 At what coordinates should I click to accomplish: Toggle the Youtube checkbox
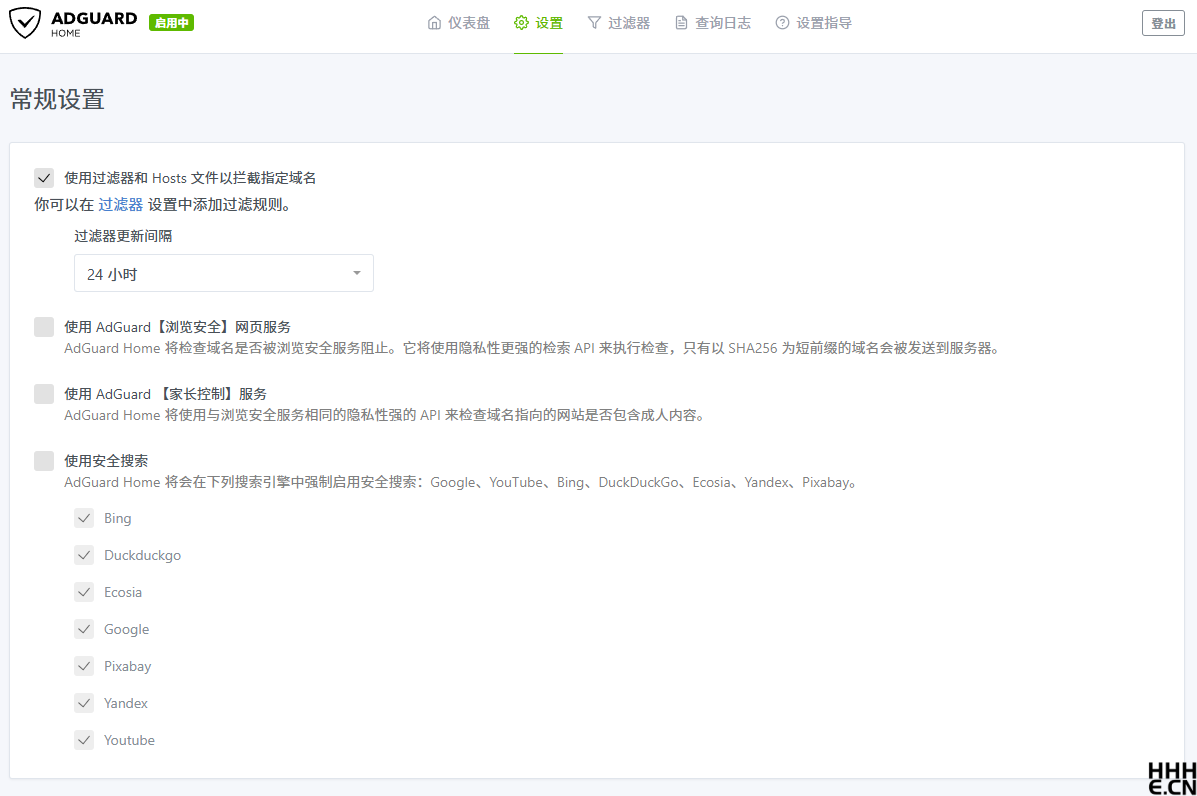click(x=84, y=740)
